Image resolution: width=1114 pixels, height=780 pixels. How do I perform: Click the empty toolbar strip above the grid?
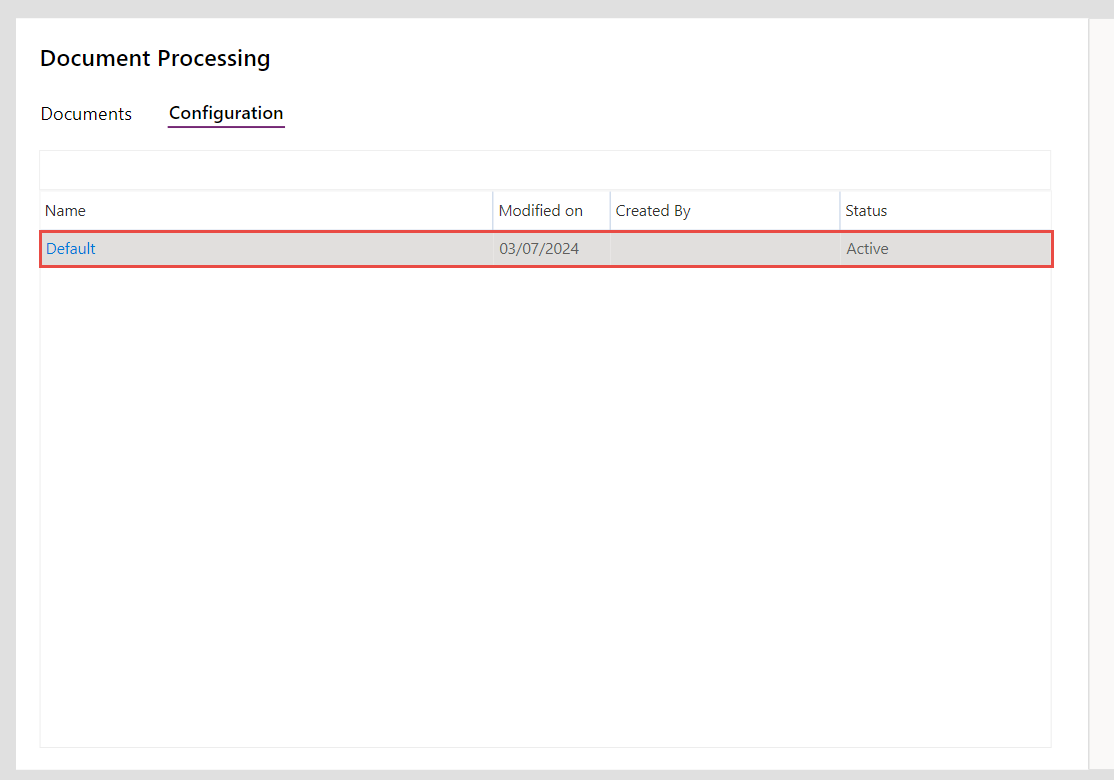click(545, 170)
